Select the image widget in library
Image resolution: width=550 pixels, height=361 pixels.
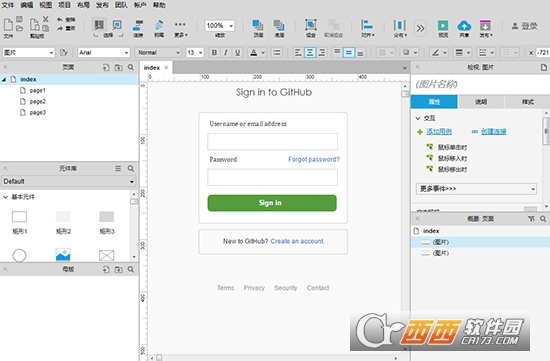click(63, 254)
